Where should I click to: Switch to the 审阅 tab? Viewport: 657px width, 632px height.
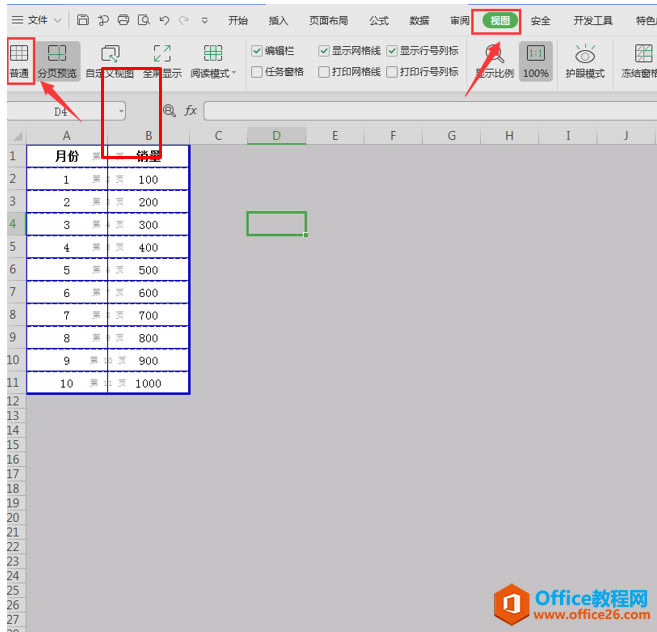[459, 20]
